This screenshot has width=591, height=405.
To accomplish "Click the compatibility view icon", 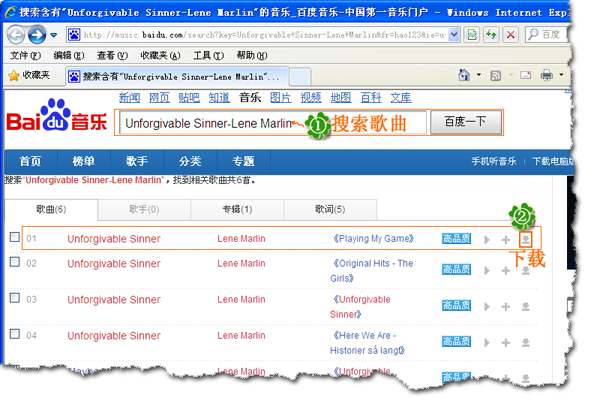I will tap(472, 35).
